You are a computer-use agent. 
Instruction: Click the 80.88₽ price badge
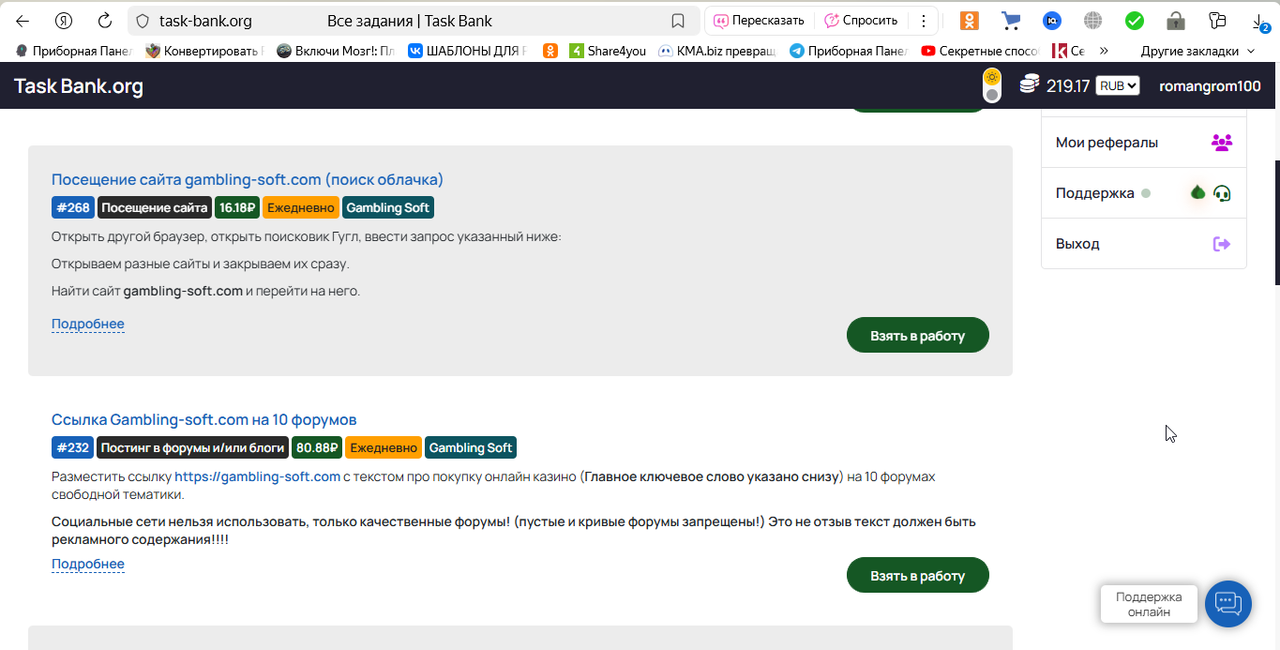(317, 448)
